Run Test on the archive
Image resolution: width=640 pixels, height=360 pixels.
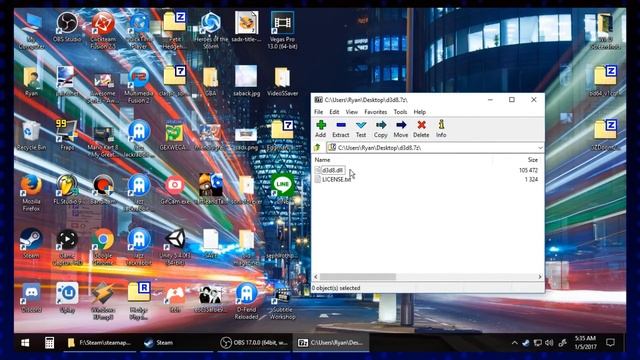[x=361, y=129]
